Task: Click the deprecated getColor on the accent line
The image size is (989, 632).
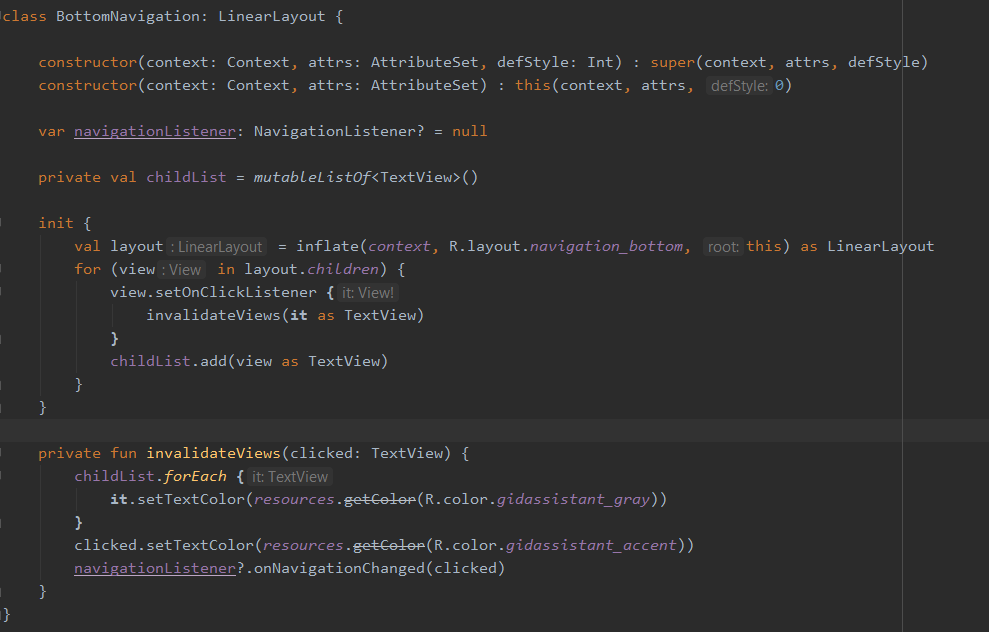Action: pos(389,546)
